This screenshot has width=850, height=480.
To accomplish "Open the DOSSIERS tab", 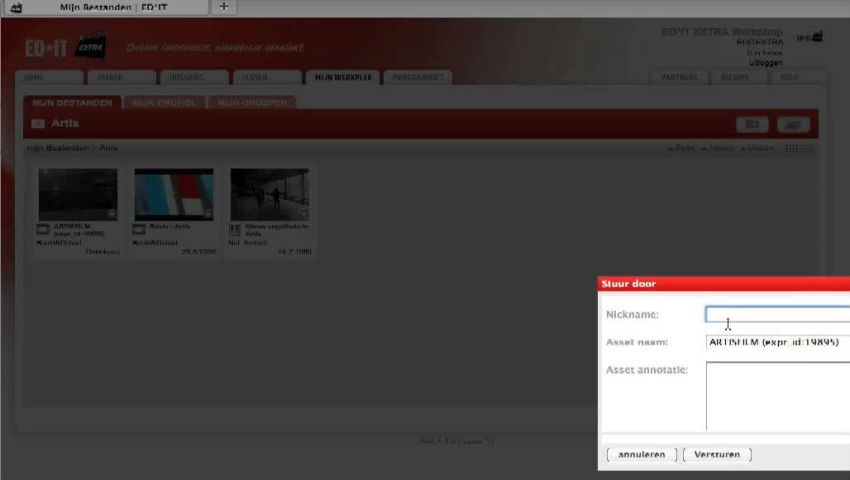I will pyautogui.click(x=194, y=78).
